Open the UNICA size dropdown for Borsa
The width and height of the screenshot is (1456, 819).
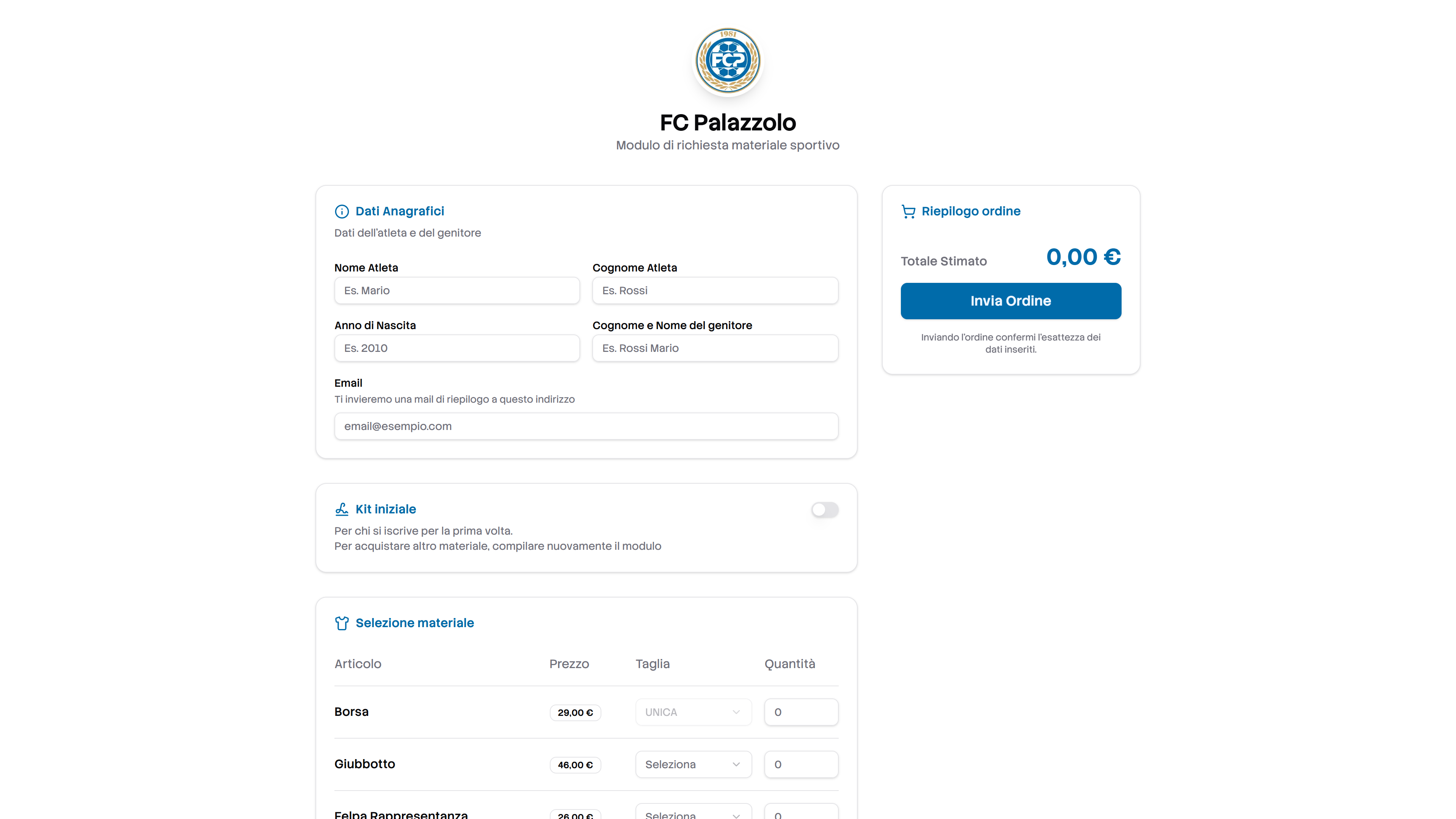[x=693, y=712]
